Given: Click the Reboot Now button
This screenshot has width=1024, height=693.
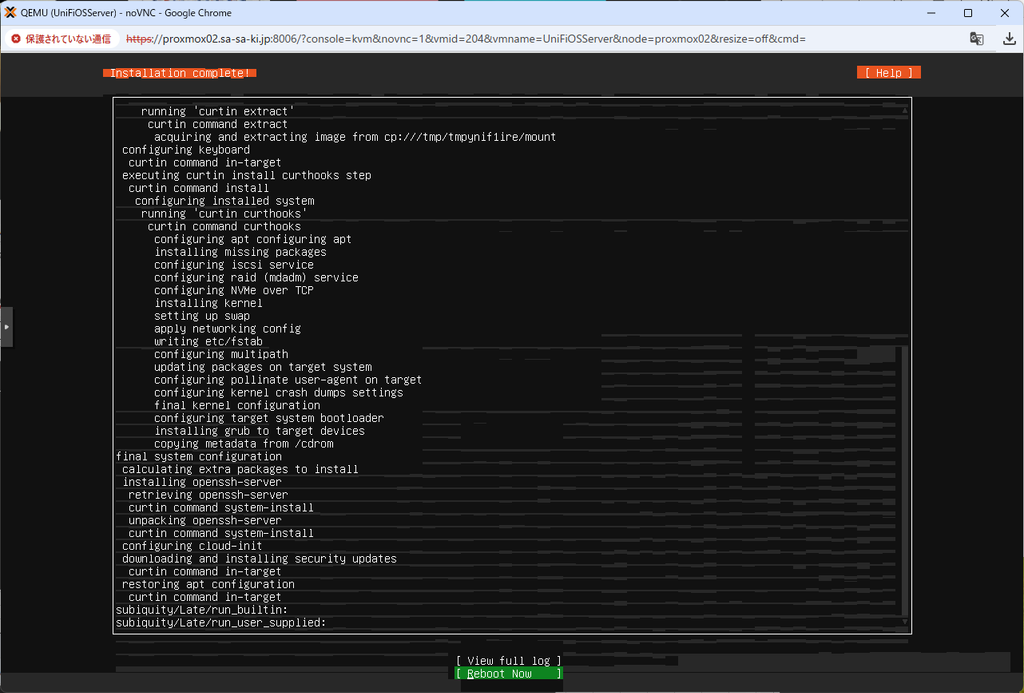Looking at the screenshot, I should (509, 673).
